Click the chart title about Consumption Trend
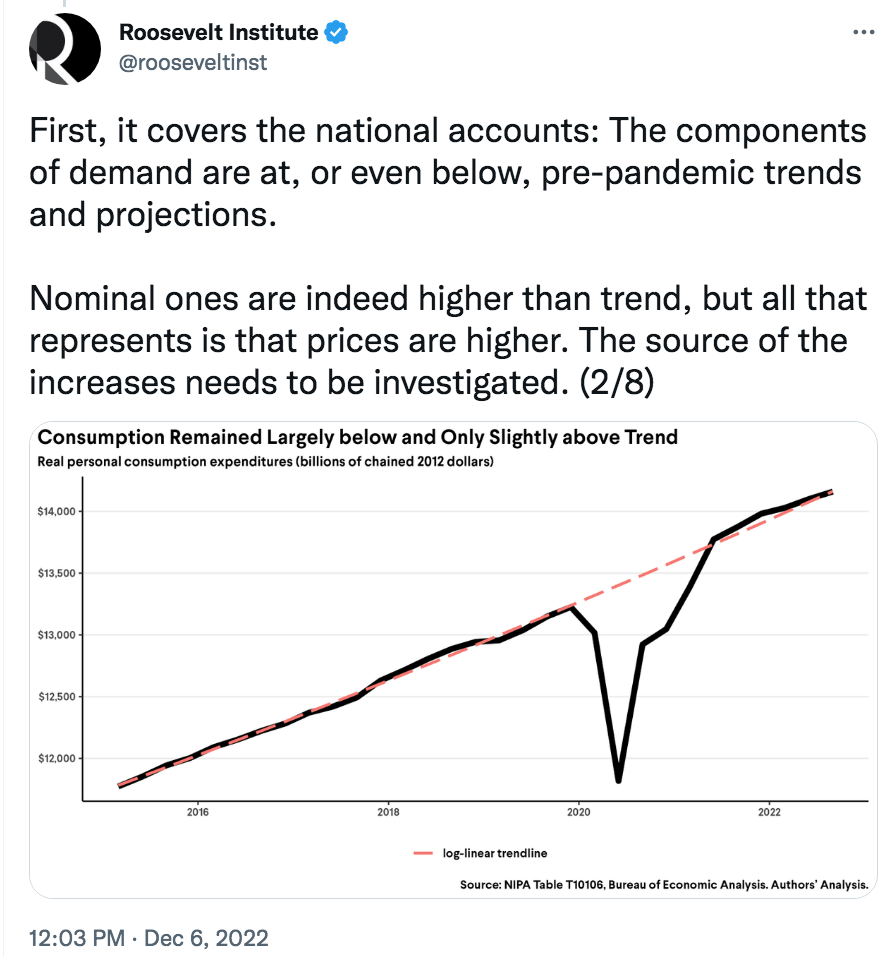 click(x=358, y=437)
